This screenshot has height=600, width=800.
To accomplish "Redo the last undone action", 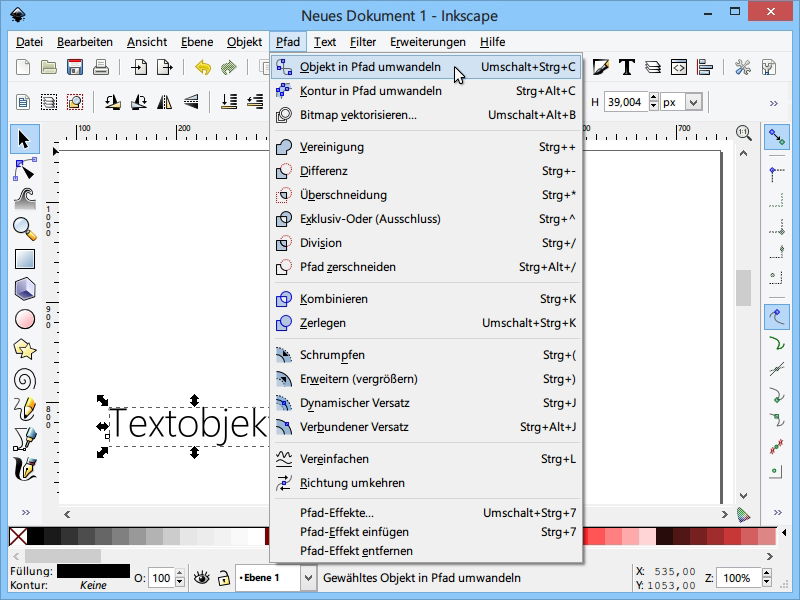I will point(229,67).
